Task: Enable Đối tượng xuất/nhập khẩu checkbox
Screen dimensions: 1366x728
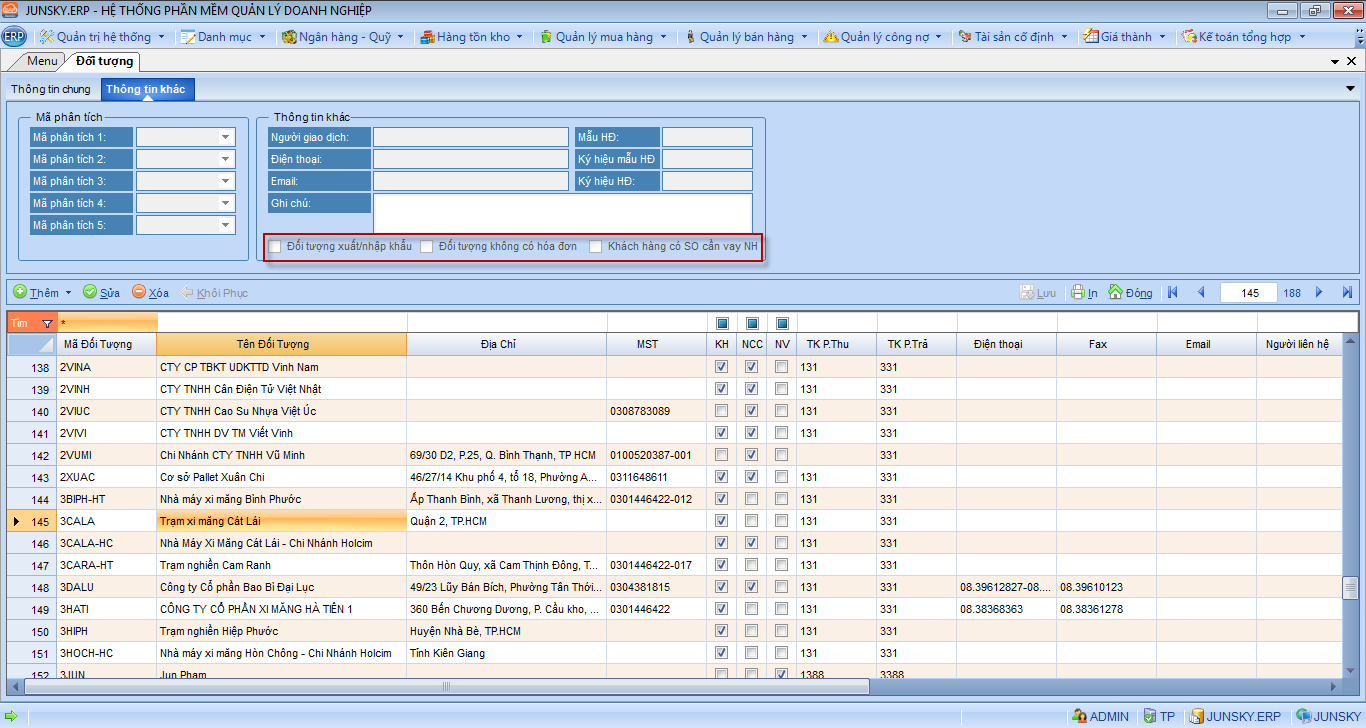Action: coord(275,246)
